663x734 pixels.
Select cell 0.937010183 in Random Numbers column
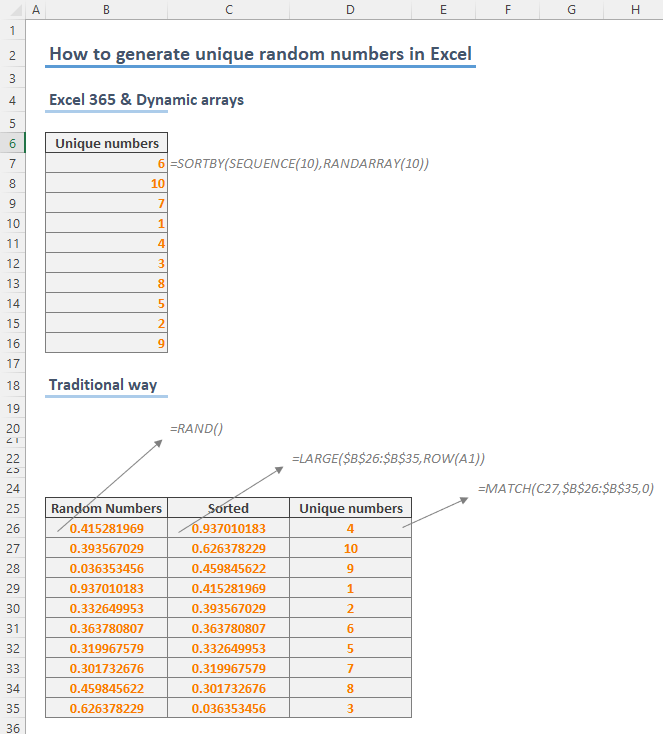pos(107,588)
